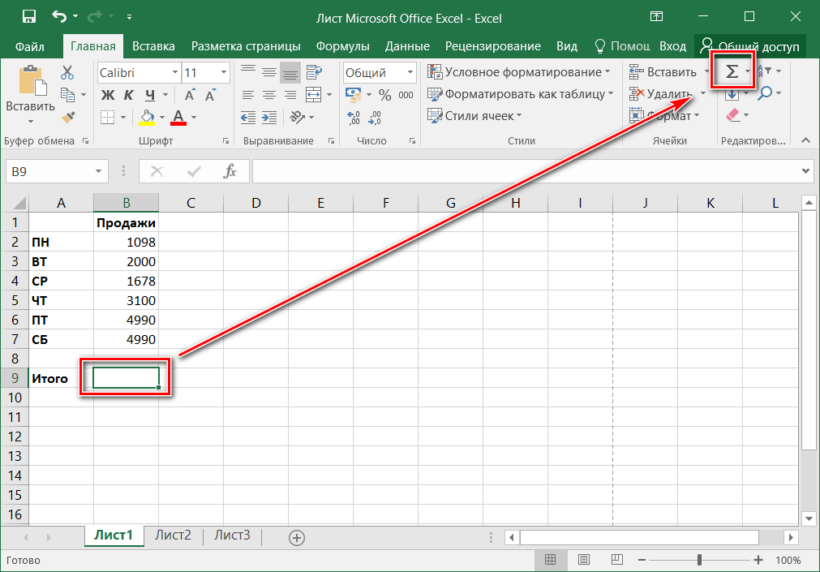The width and height of the screenshot is (820, 572).
Task: Click the accounting number format icon
Action: tap(354, 95)
